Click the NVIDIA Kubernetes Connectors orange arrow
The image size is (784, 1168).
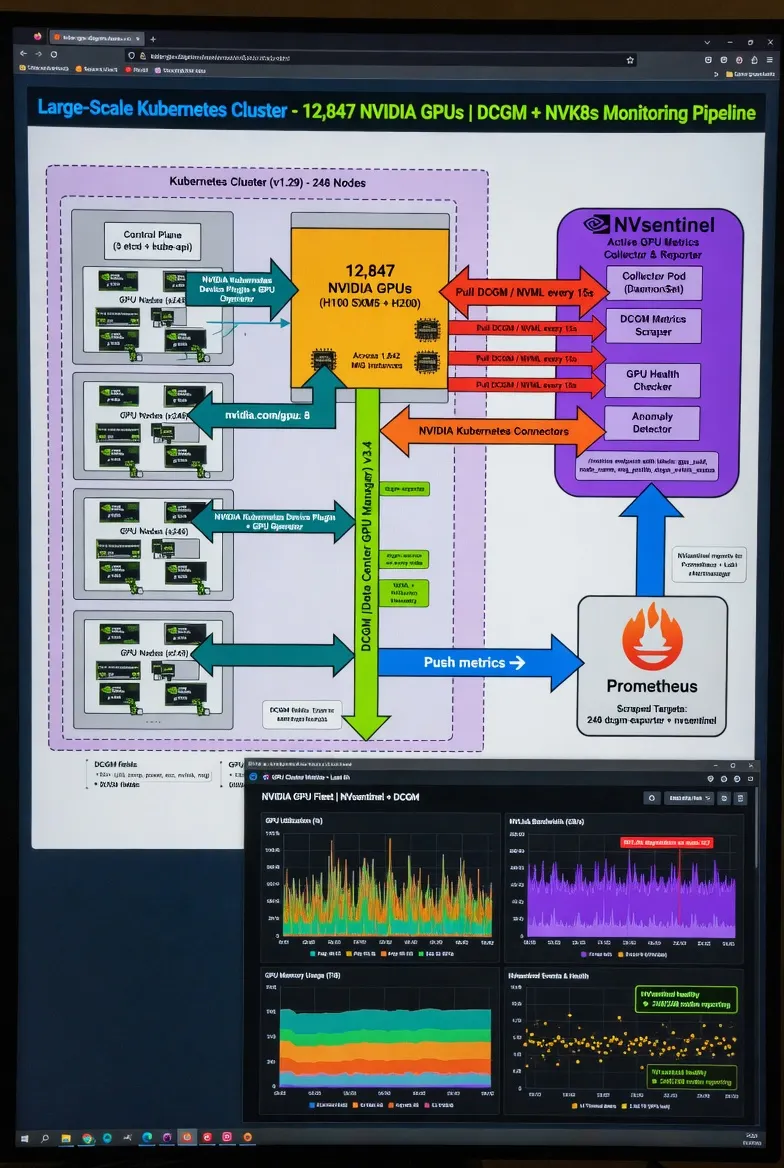coord(493,431)
